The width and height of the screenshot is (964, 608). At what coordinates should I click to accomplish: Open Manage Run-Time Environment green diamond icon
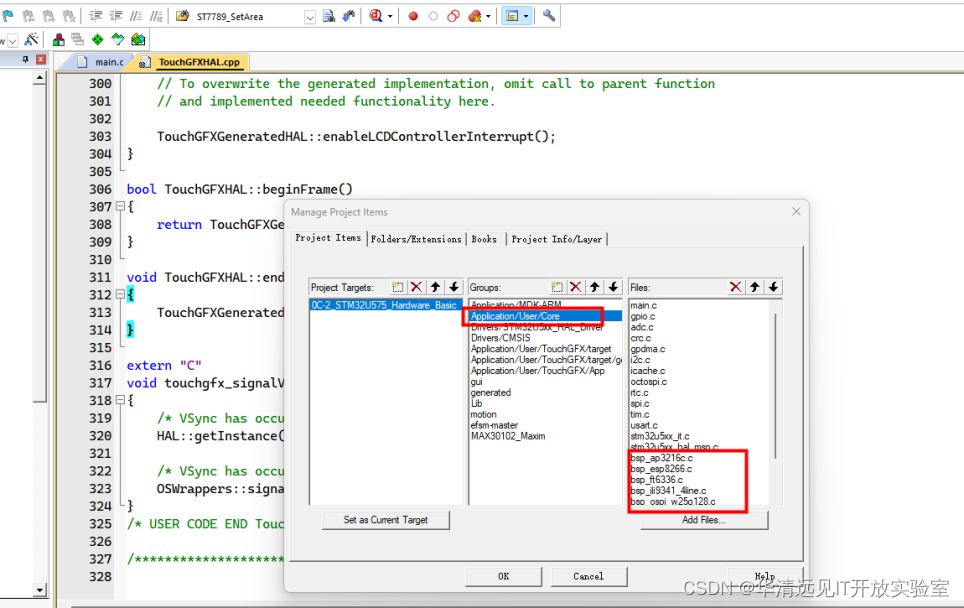(98, 40)
